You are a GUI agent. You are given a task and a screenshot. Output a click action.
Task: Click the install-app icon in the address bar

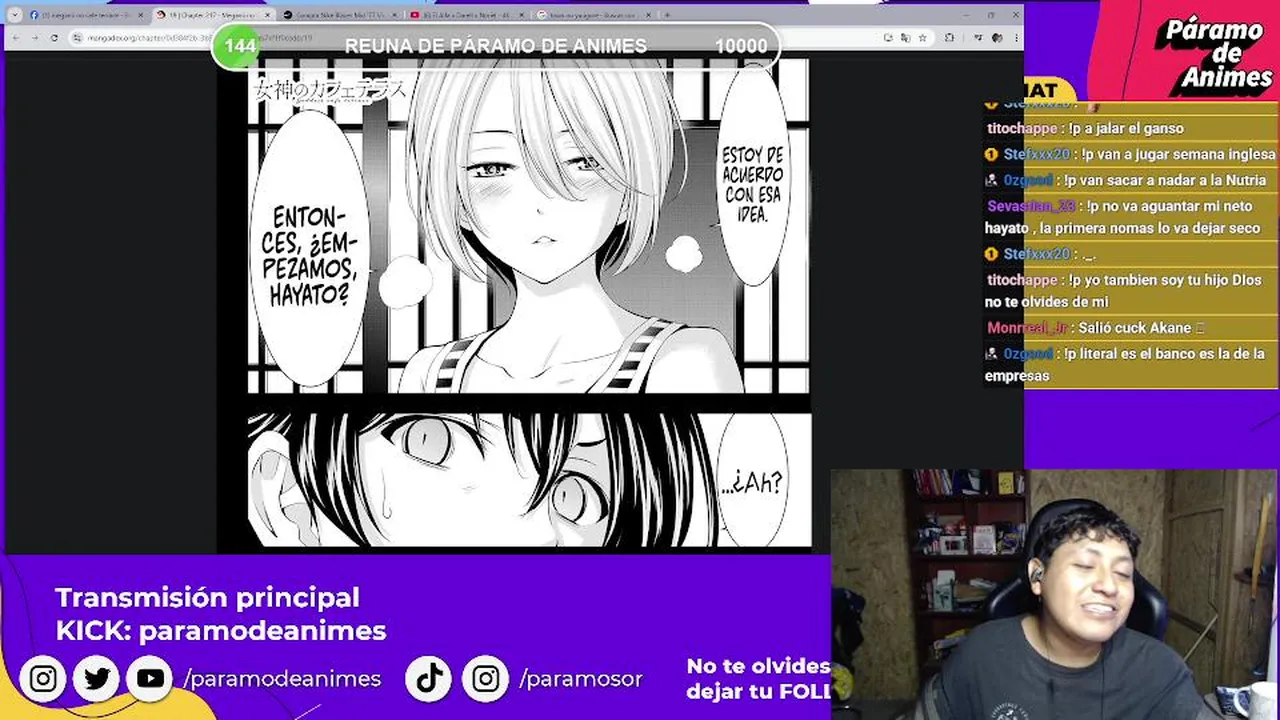point(888,38)
